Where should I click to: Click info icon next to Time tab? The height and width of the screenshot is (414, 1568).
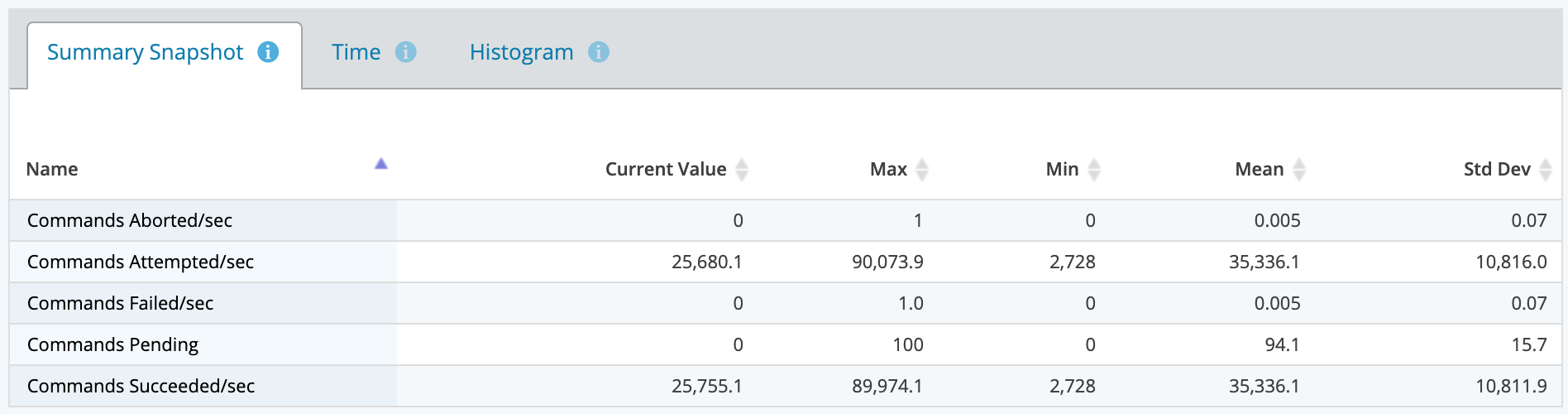405,52
